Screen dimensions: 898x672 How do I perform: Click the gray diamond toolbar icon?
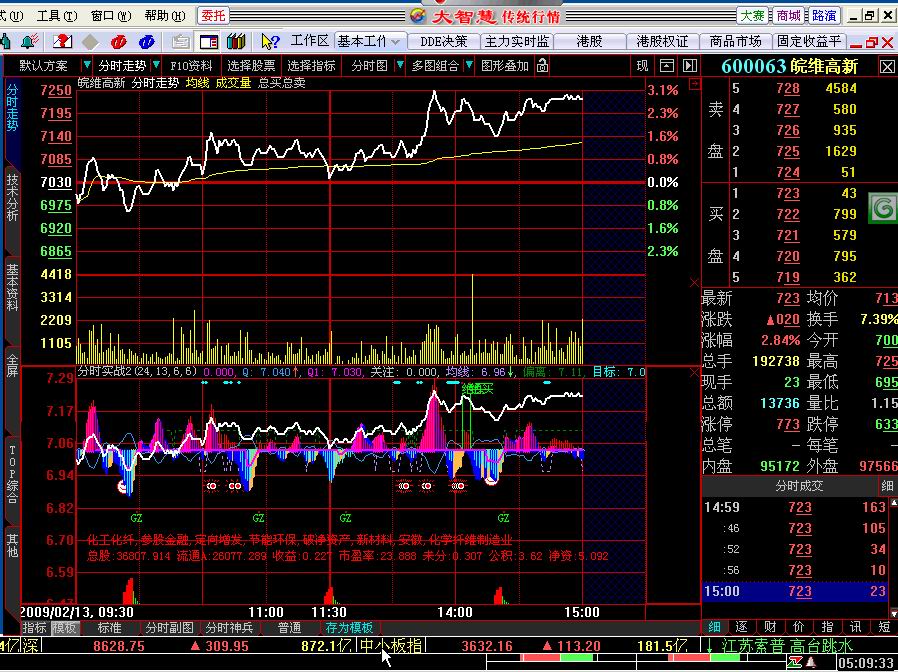(x=90, y=41)
